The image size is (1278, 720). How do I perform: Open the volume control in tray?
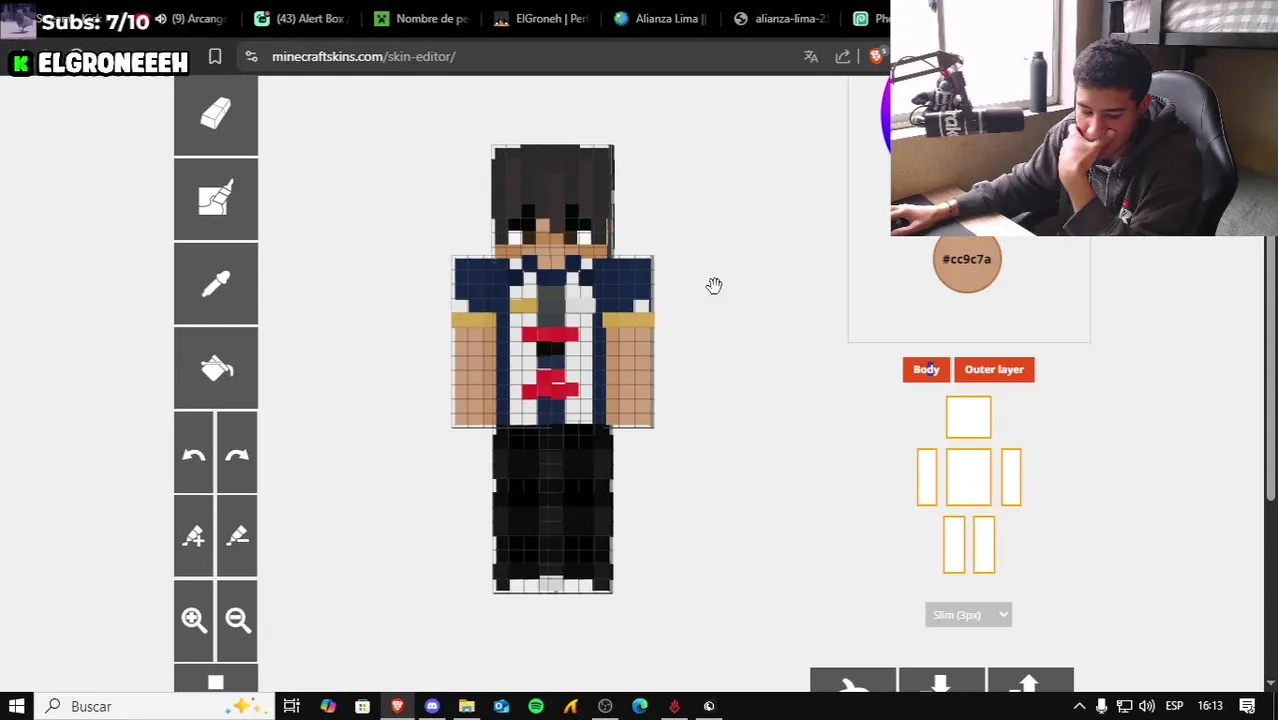(1146, 706)
